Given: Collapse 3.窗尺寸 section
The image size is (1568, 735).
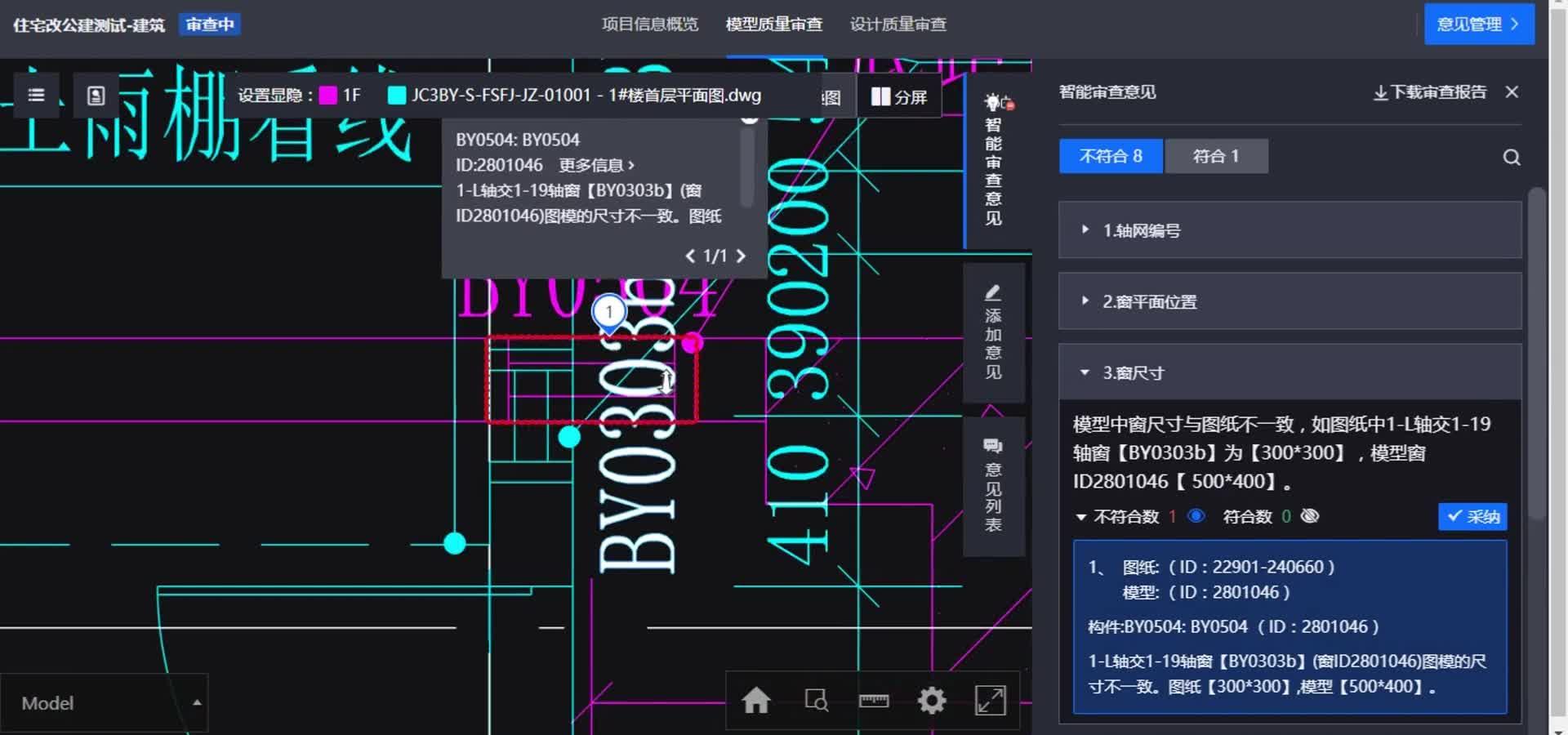Looking at the screenshot, I should pos(1290,372).
